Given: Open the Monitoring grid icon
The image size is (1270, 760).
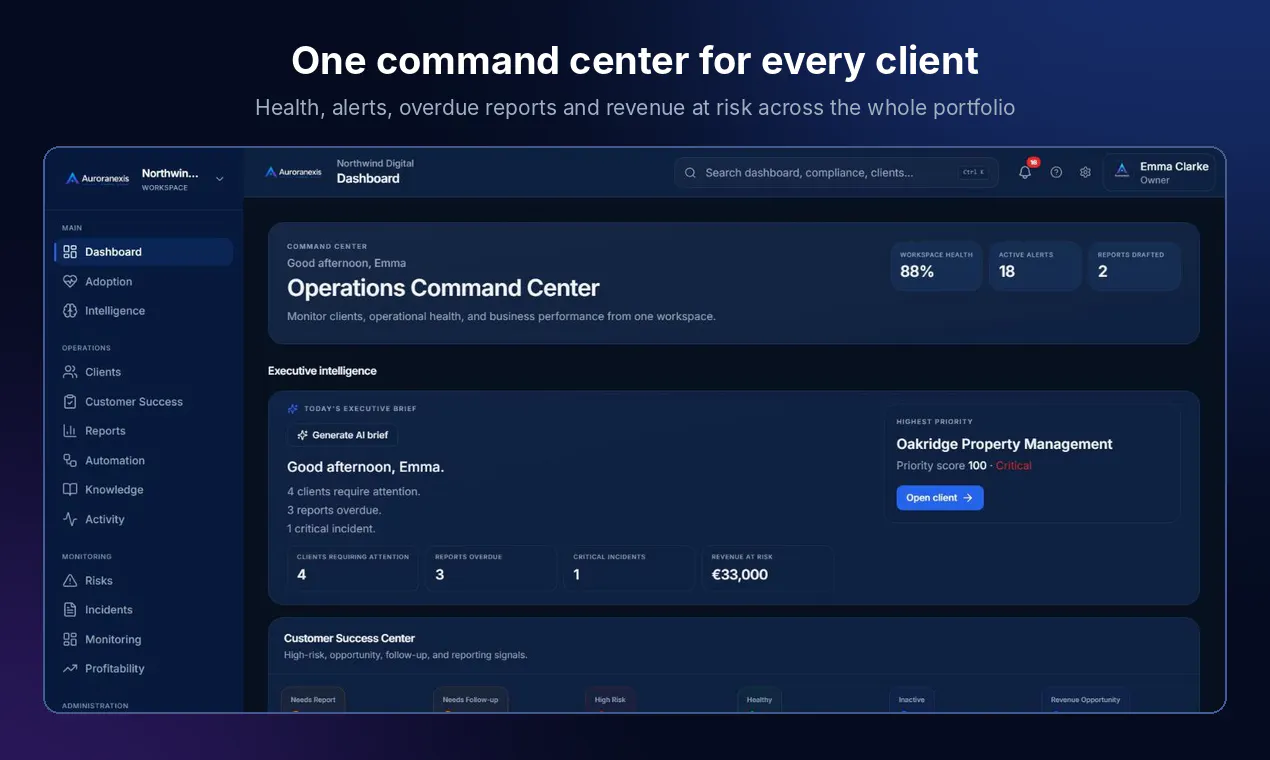Looking at the screenshot, I should pos(70,640).
